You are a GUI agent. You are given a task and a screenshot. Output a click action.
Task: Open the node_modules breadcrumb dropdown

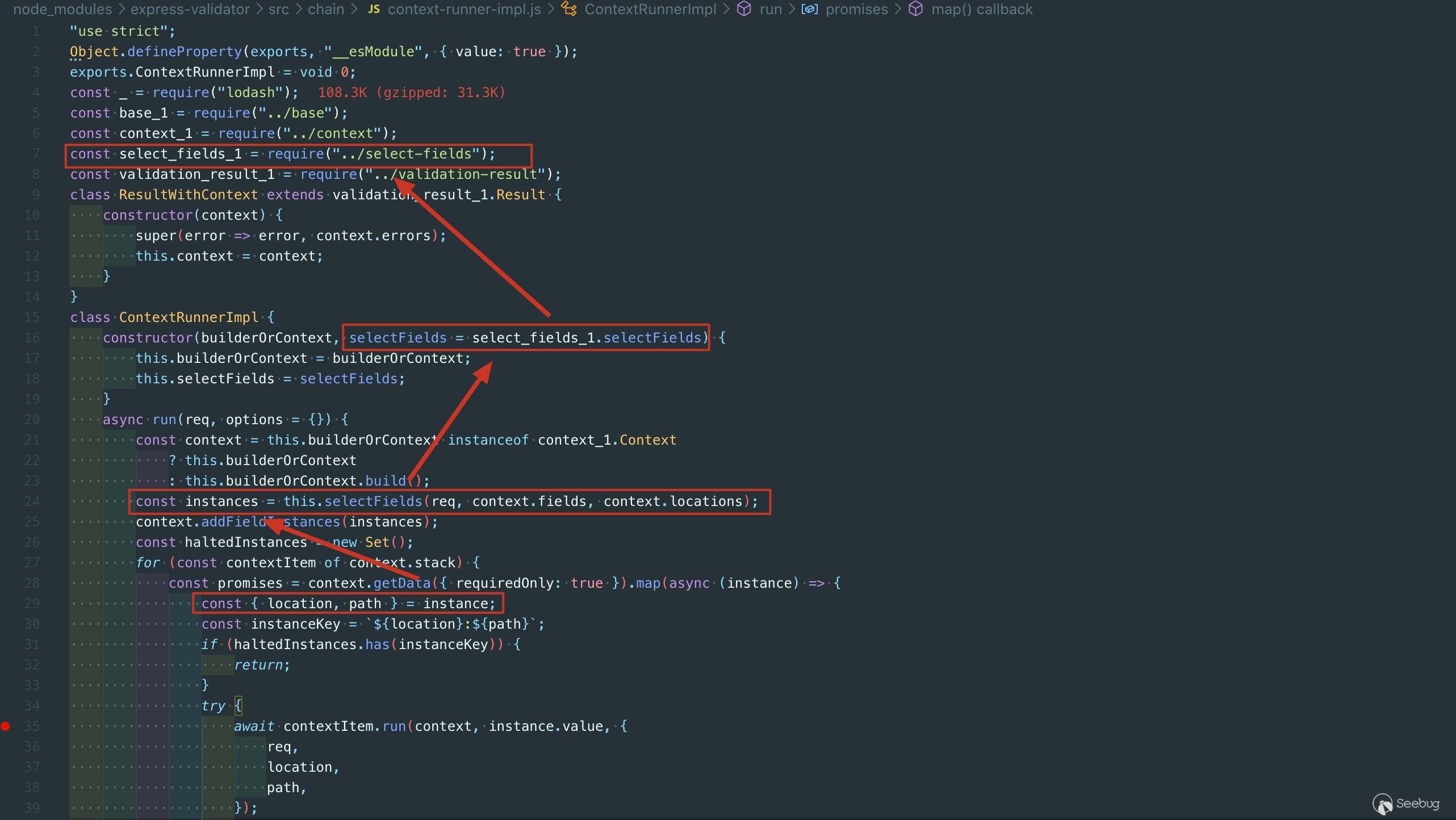click(62, 9)
